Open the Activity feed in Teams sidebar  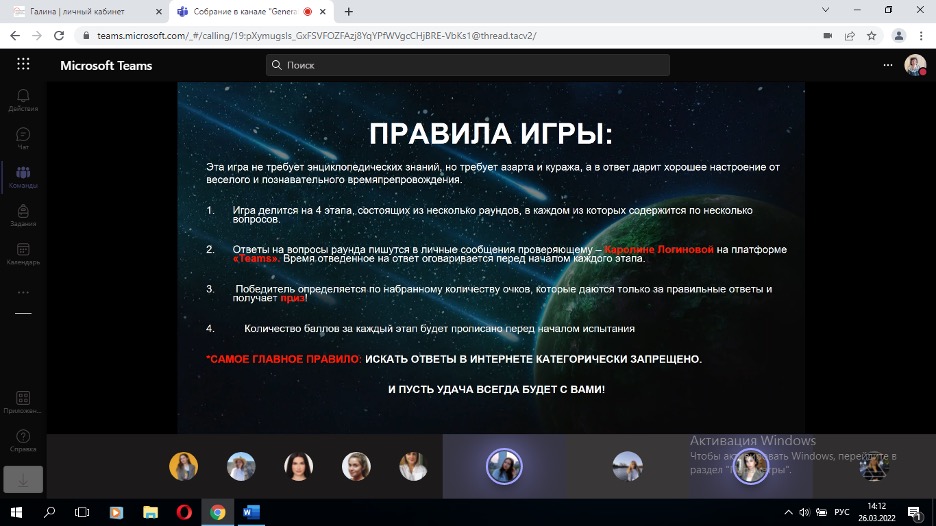[23, 99]
